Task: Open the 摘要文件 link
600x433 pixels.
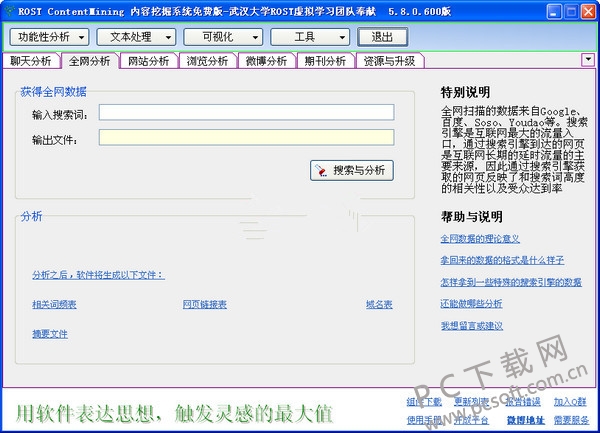Action: pyautogui.click(x=50, y=334)
